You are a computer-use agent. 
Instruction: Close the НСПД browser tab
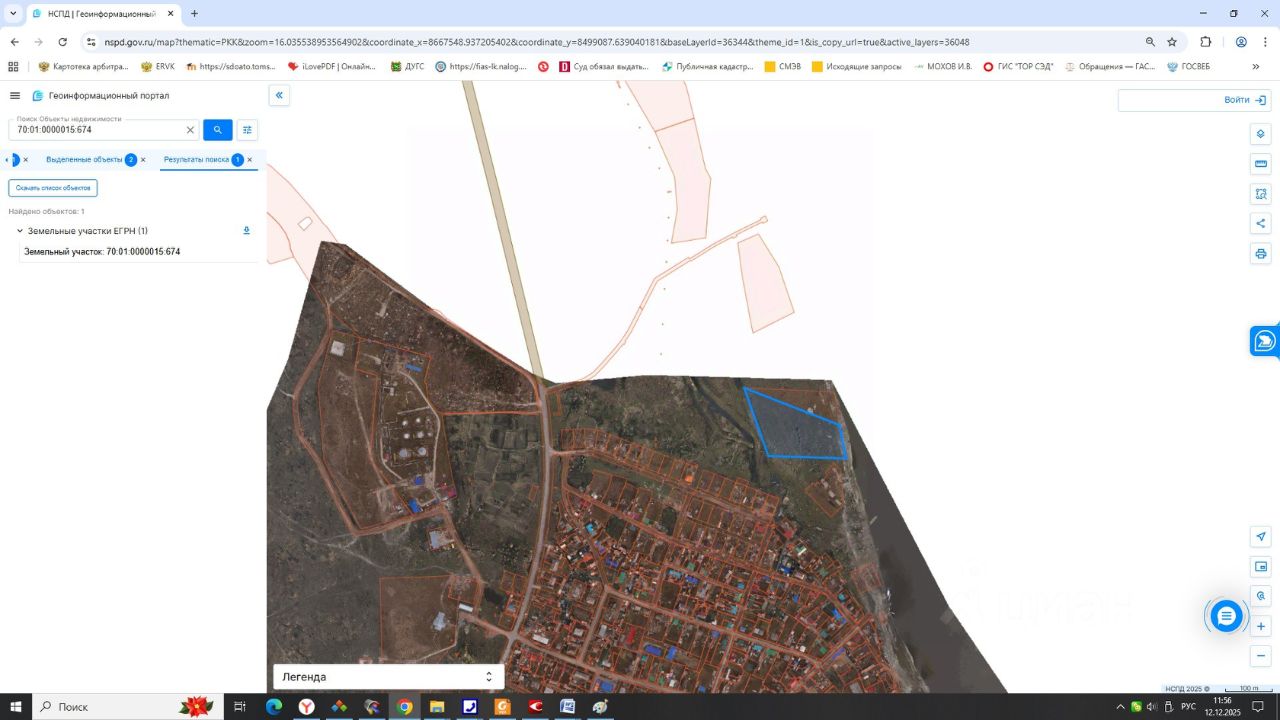click(x=171, y=14)
